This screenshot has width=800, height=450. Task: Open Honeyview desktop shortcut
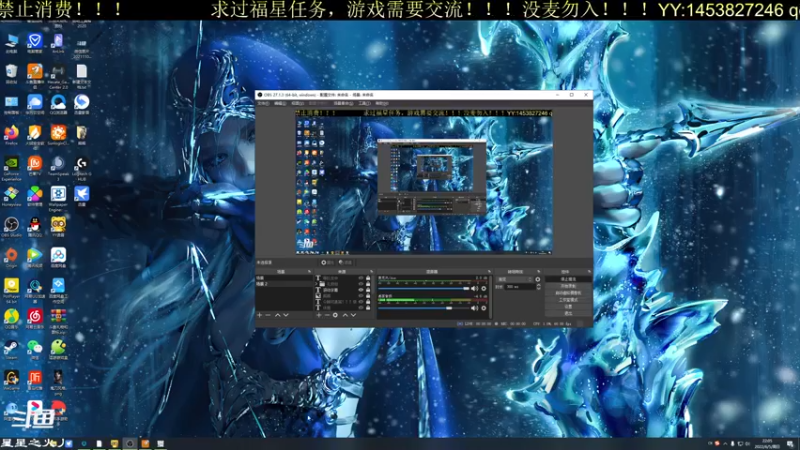coord(11,195)
